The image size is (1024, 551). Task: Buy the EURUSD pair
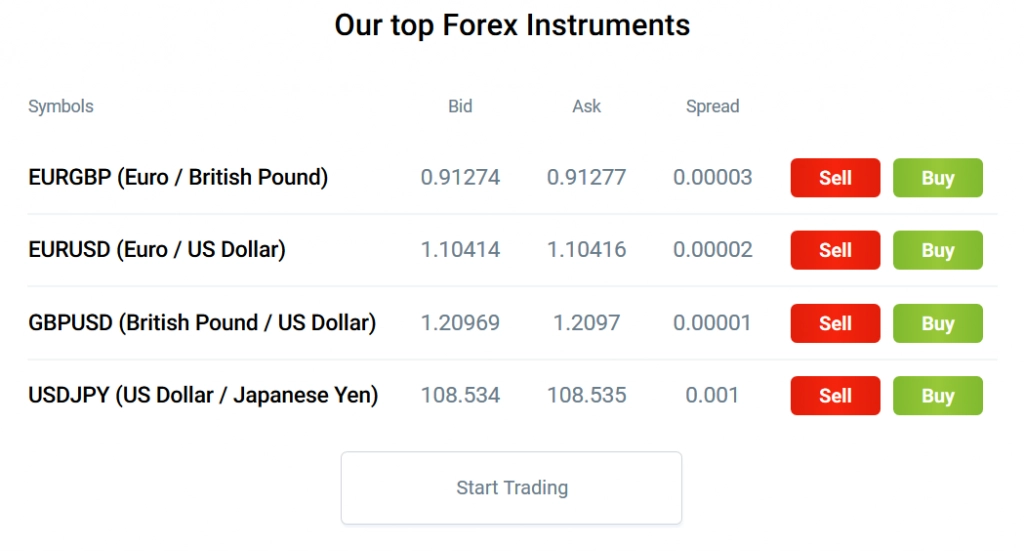point(937,250)
